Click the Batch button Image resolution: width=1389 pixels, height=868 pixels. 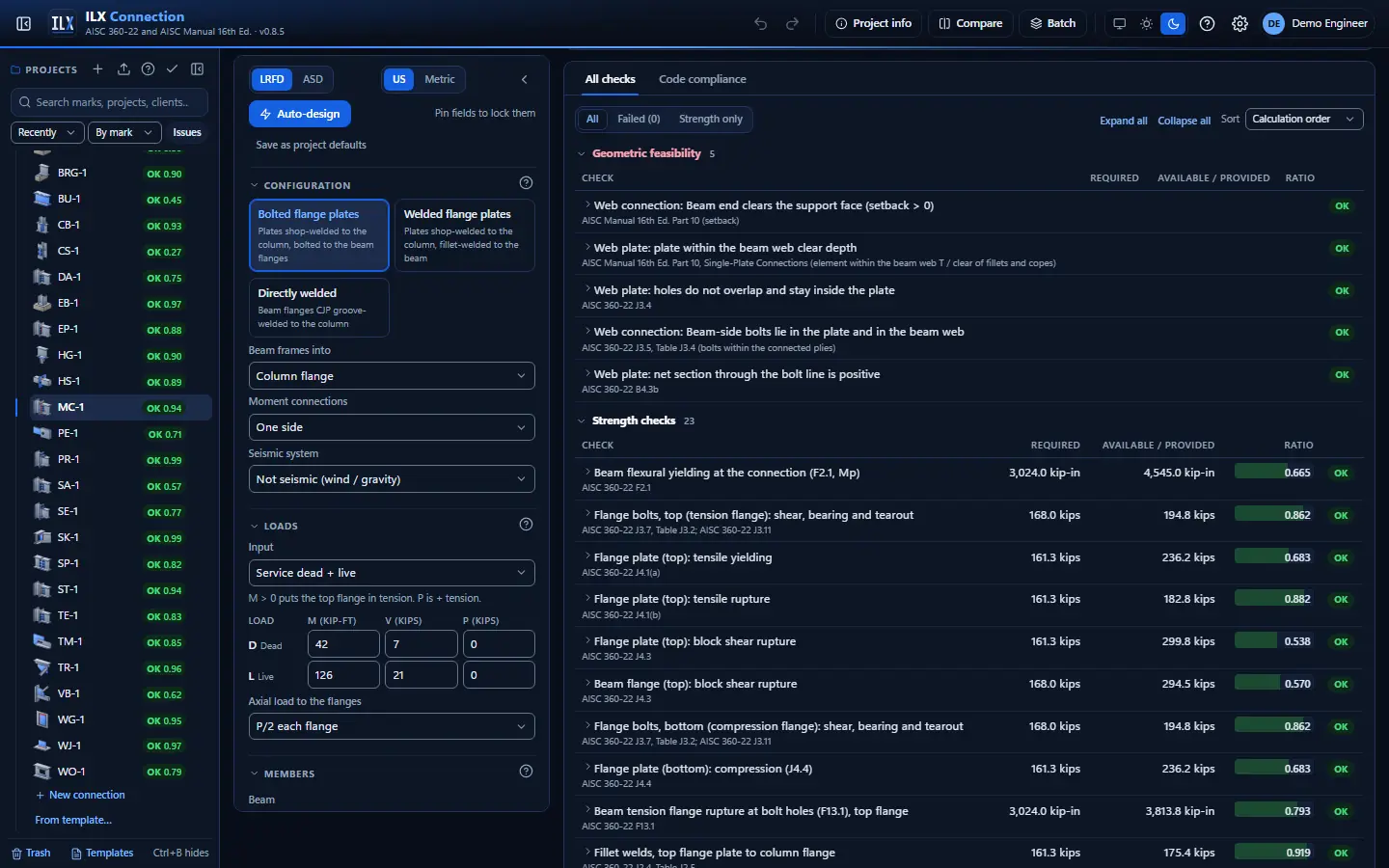click(1052, 23)
